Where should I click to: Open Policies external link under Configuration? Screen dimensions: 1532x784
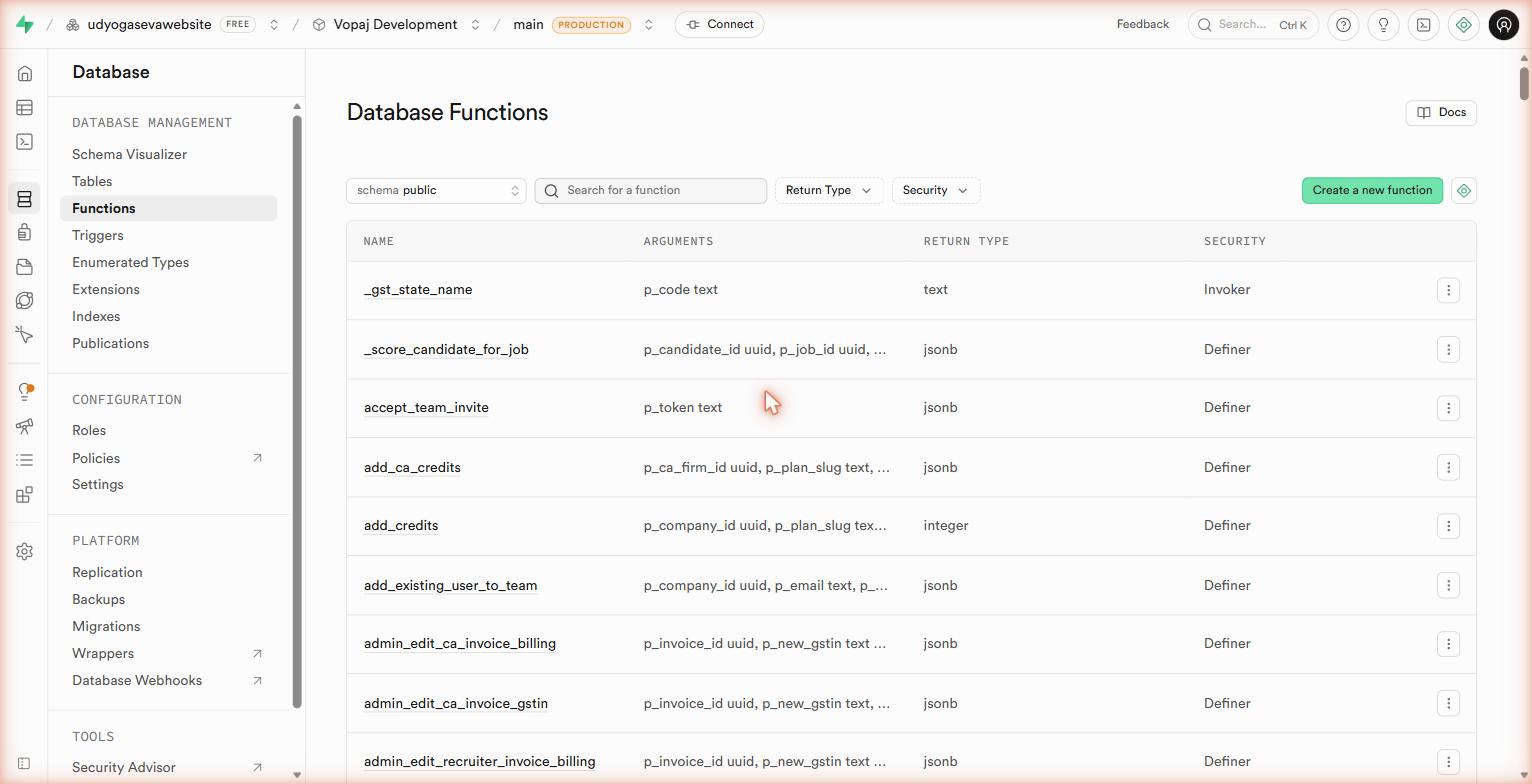[x=168, y=458]
